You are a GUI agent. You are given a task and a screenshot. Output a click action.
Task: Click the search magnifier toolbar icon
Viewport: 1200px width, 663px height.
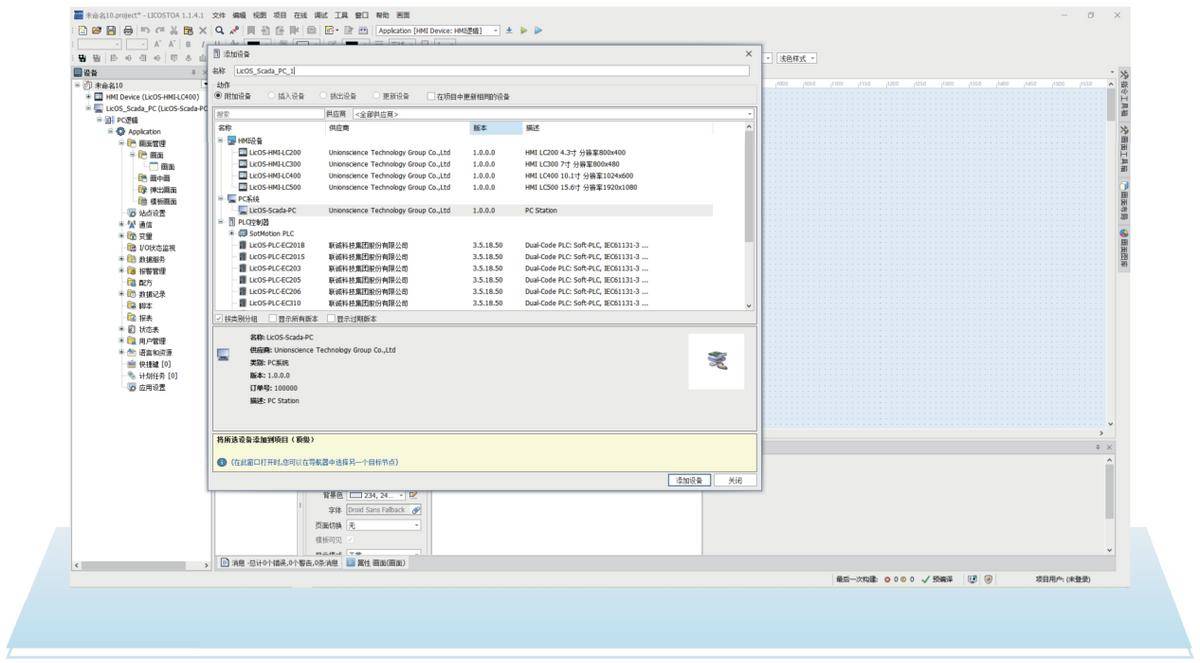[219, 31]
